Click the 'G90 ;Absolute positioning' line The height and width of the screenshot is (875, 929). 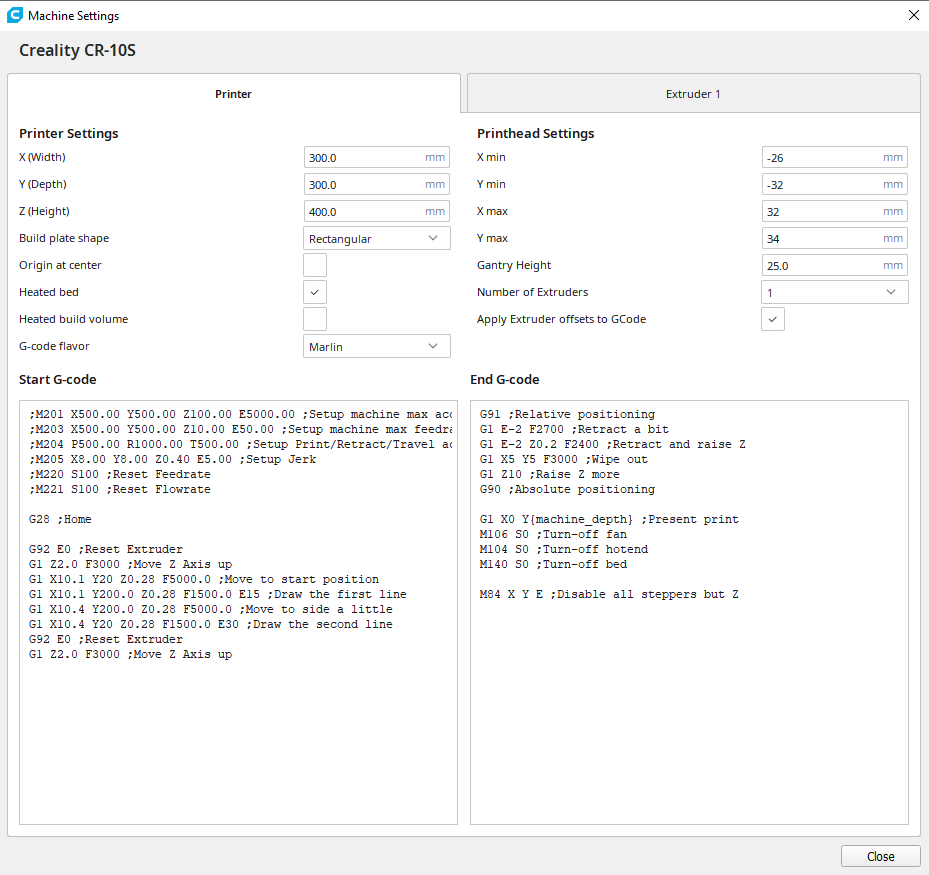(568, 489)
